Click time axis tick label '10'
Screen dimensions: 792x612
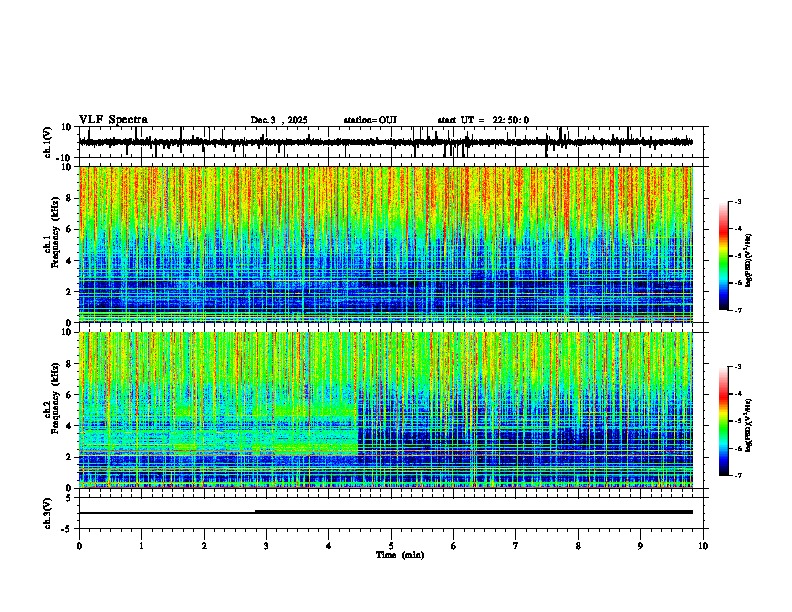tap(703, 545)
